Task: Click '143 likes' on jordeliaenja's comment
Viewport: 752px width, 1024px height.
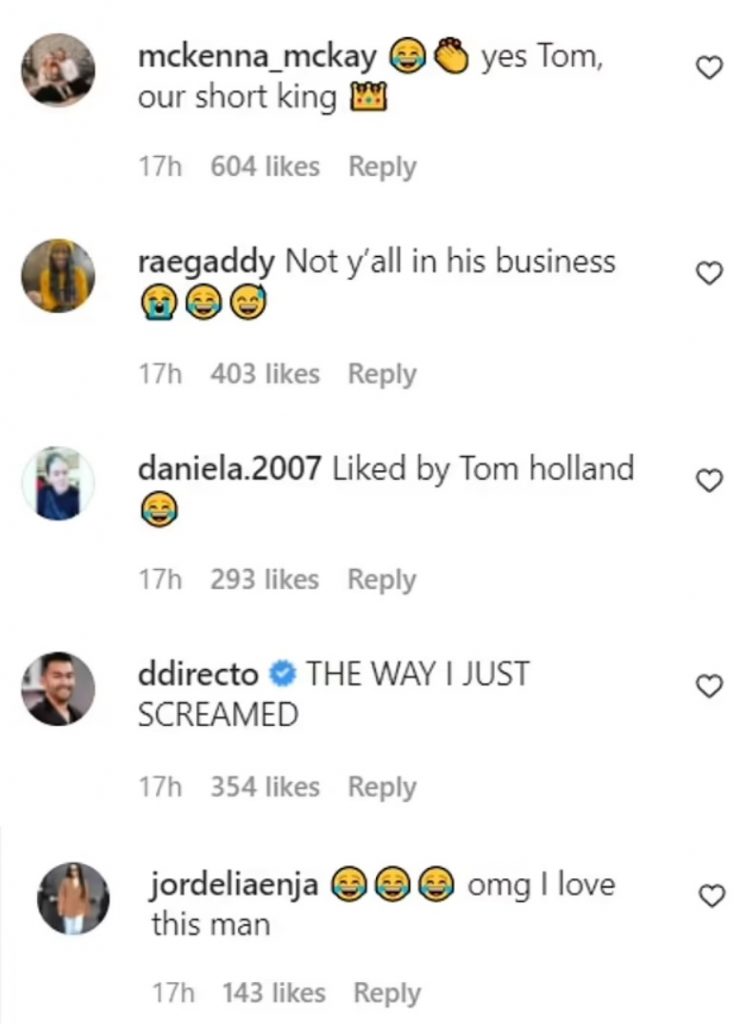Action: pyautogui.click(x=276, y=992)
